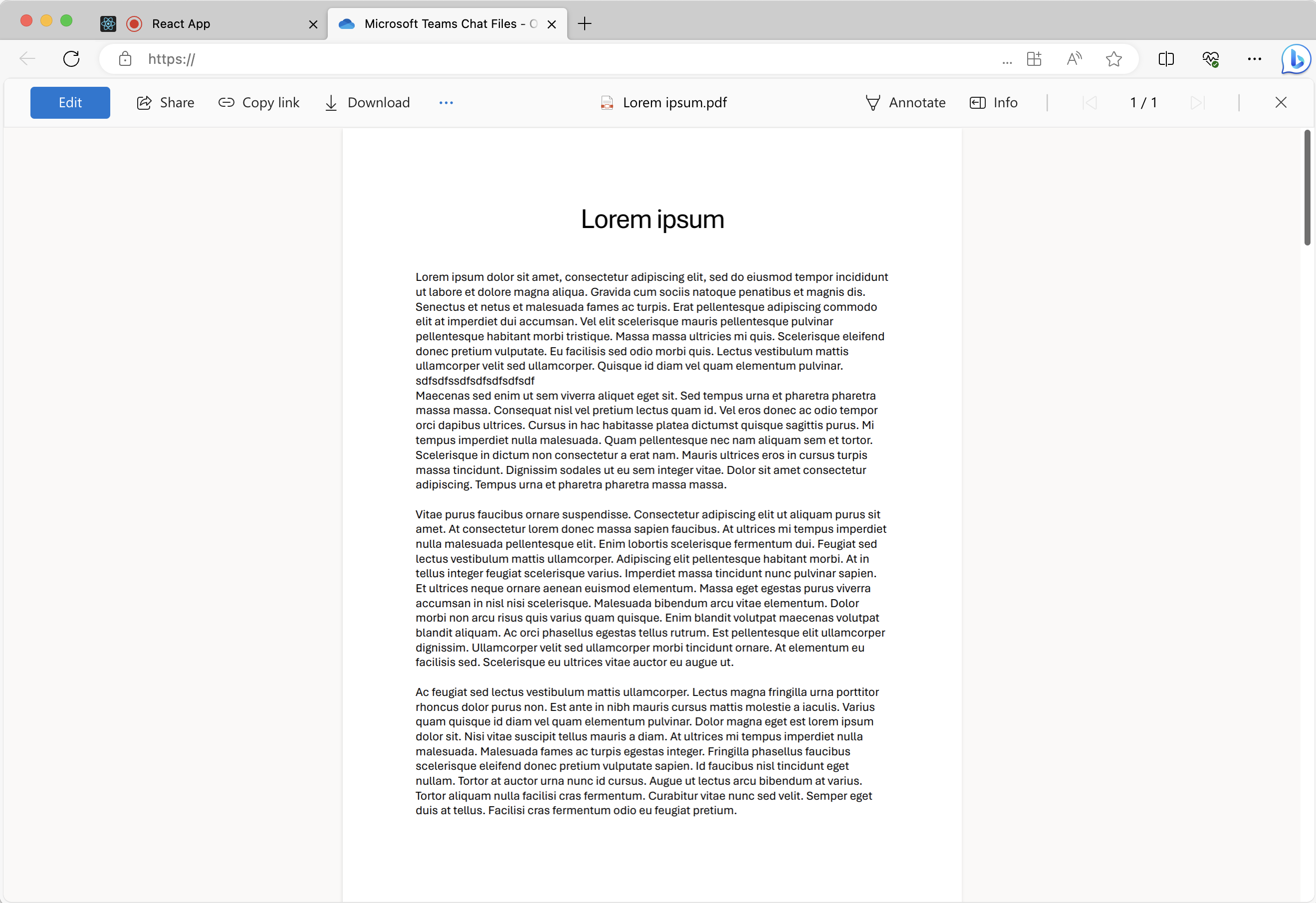Click the next page navigation arrow
Image resolution: width=1316 pixels, height=903 pixels.
(x=1197, y=102)
